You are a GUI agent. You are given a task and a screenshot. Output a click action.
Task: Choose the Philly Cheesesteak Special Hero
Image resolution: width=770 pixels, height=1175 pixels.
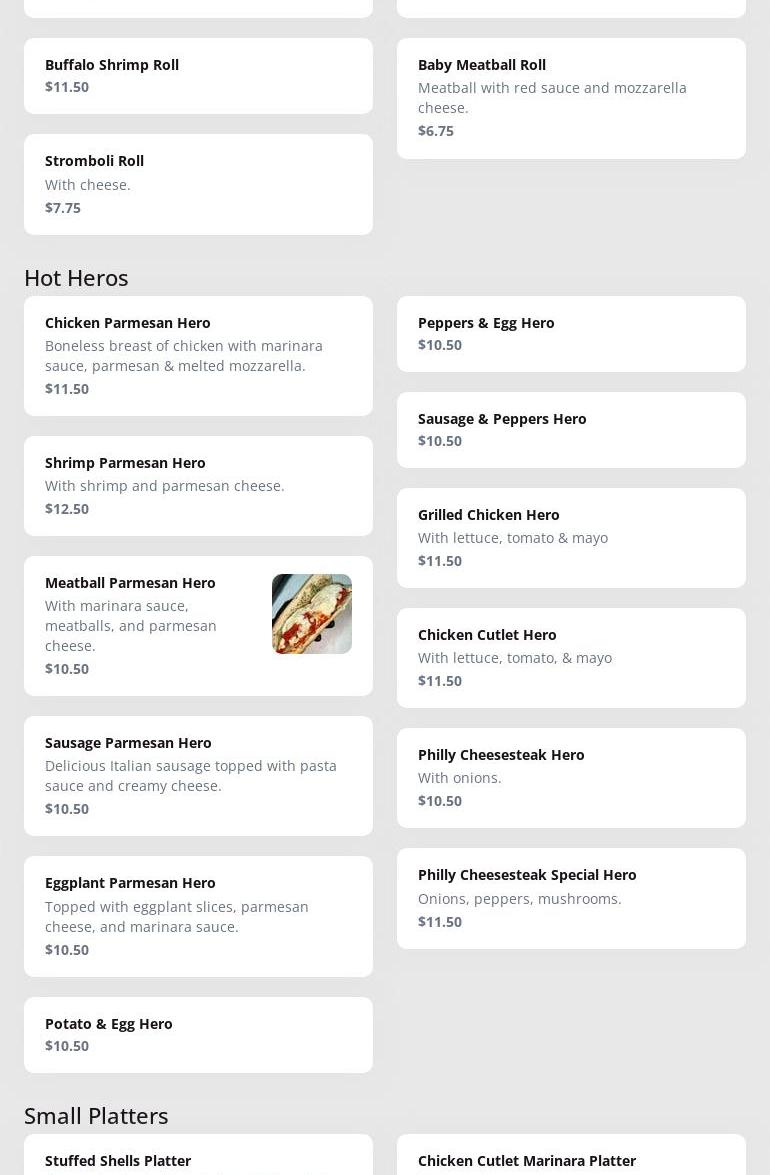571,897
